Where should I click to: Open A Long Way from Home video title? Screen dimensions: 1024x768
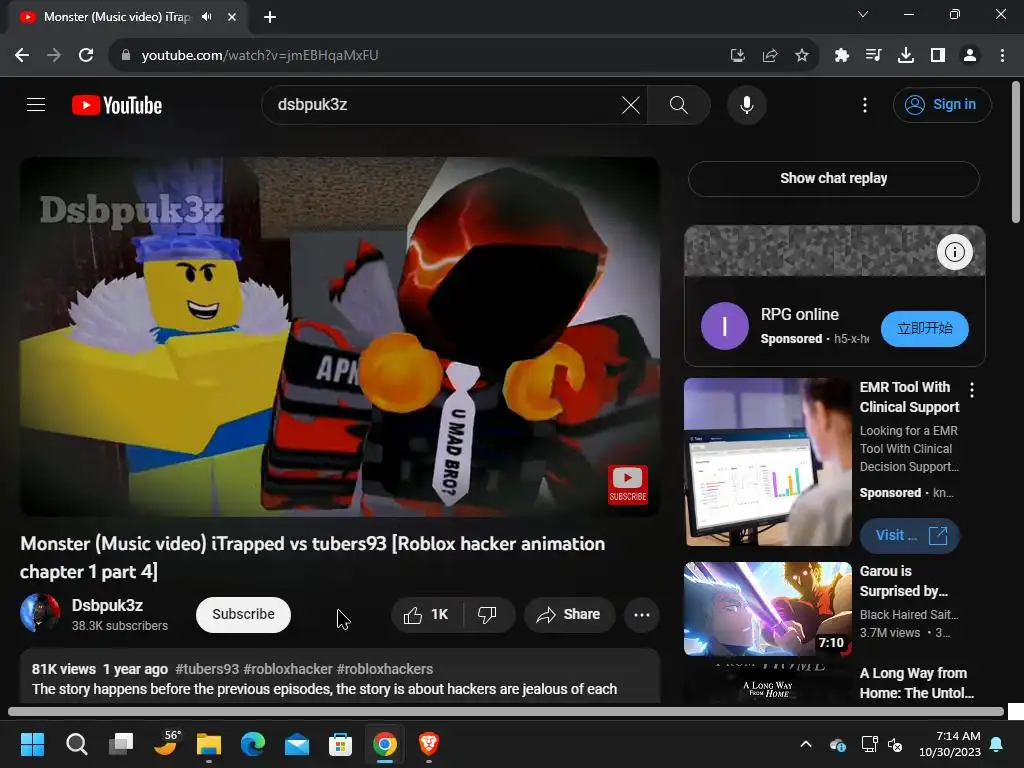coord(916,683)
